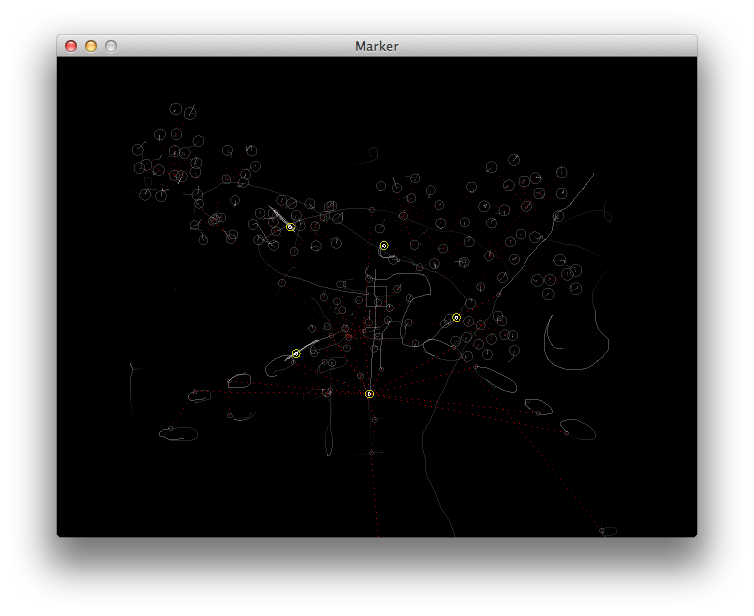The height and width of the screenshot is (616, 754).
Task: Minimize the Marker window with the yellow button
Action: (x=91, y=46)
